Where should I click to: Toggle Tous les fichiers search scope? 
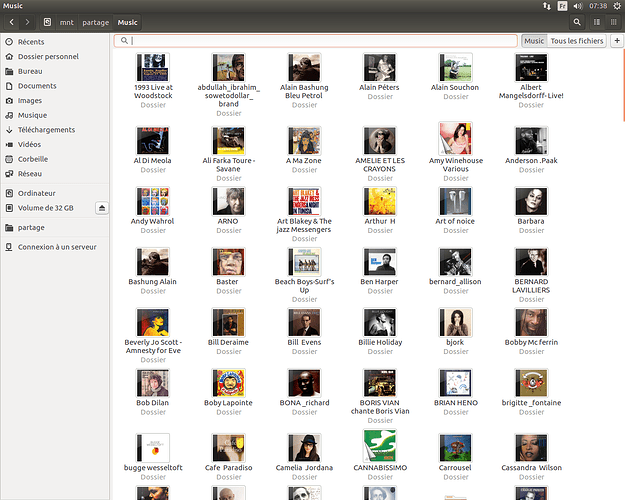577,41
